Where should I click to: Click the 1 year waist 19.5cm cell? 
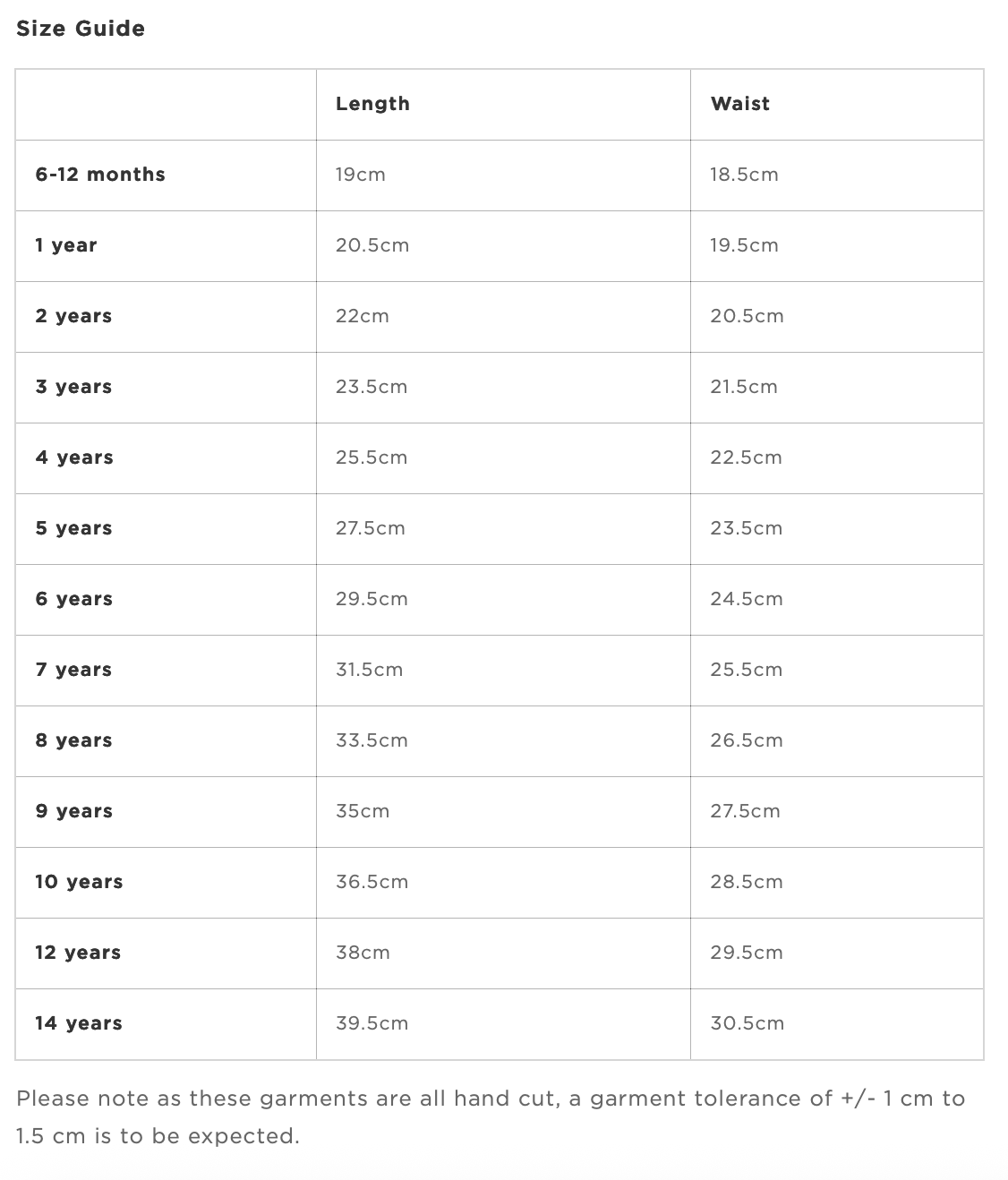tap(837, 246)
